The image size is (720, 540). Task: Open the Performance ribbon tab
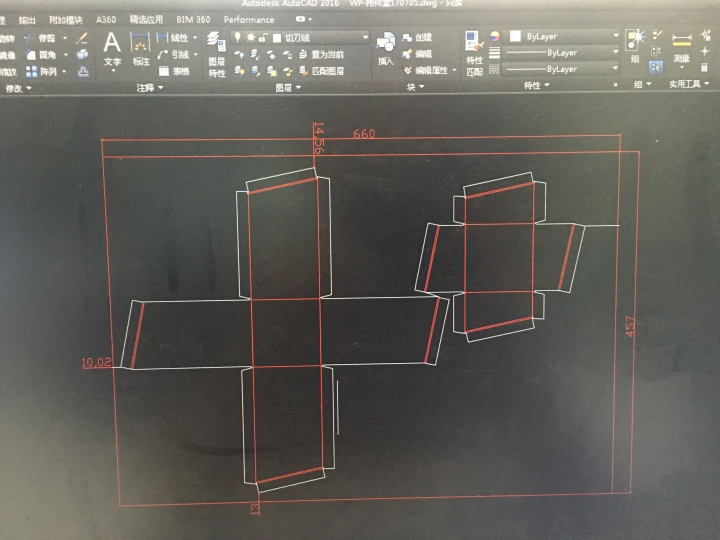pyautogui.click(x=250, y=19)
